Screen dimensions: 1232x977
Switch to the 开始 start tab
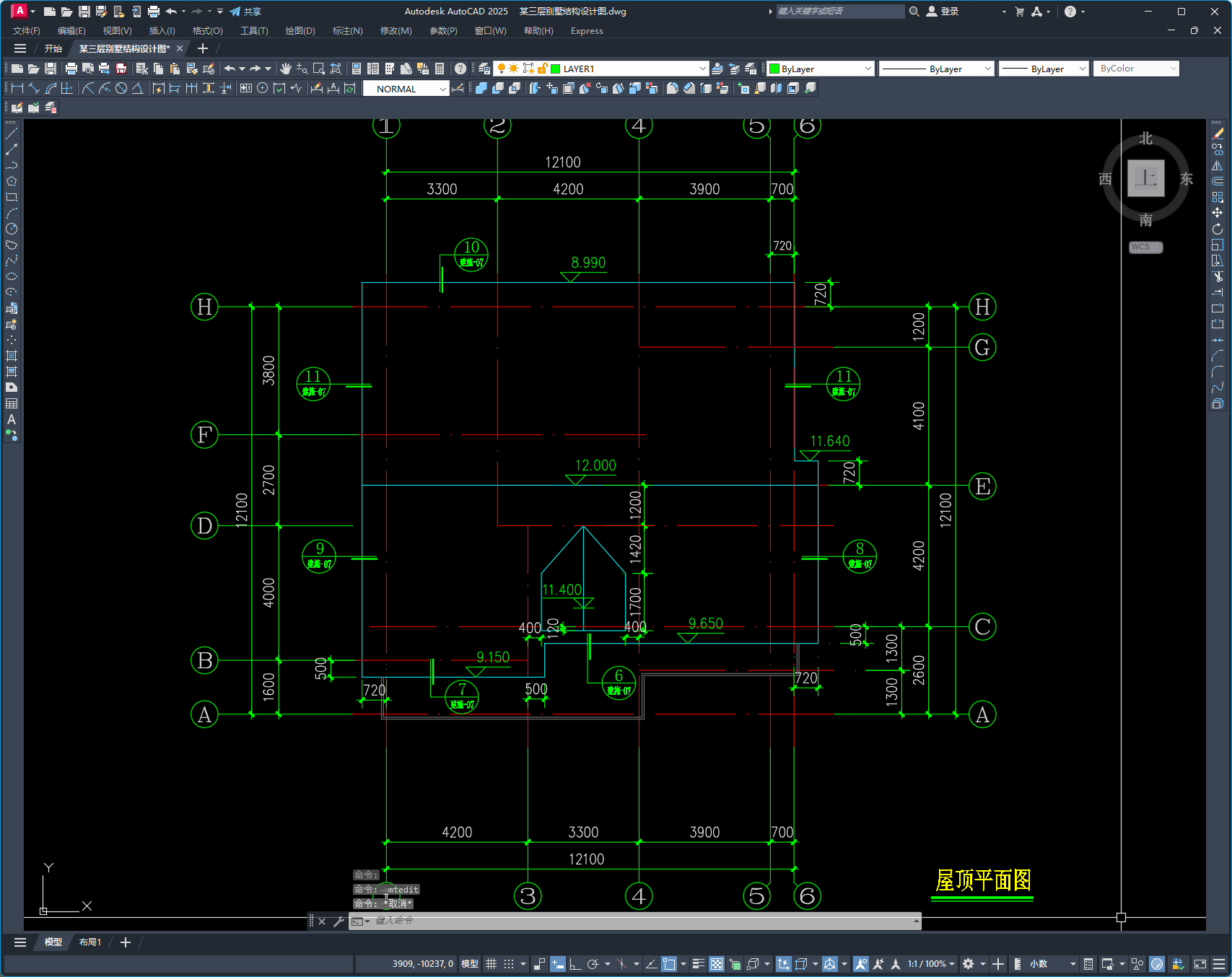(x=53, y=48)
